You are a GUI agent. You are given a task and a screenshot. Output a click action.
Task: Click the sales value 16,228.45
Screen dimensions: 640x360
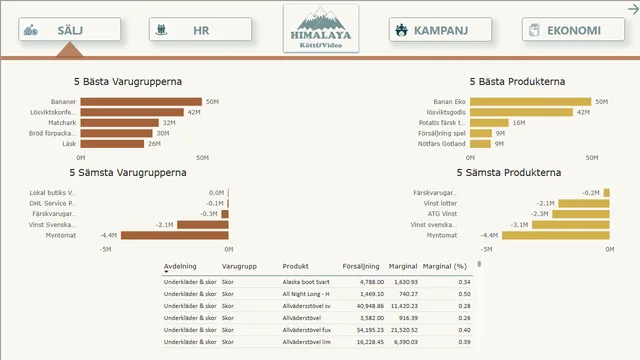tap(370, 342)
